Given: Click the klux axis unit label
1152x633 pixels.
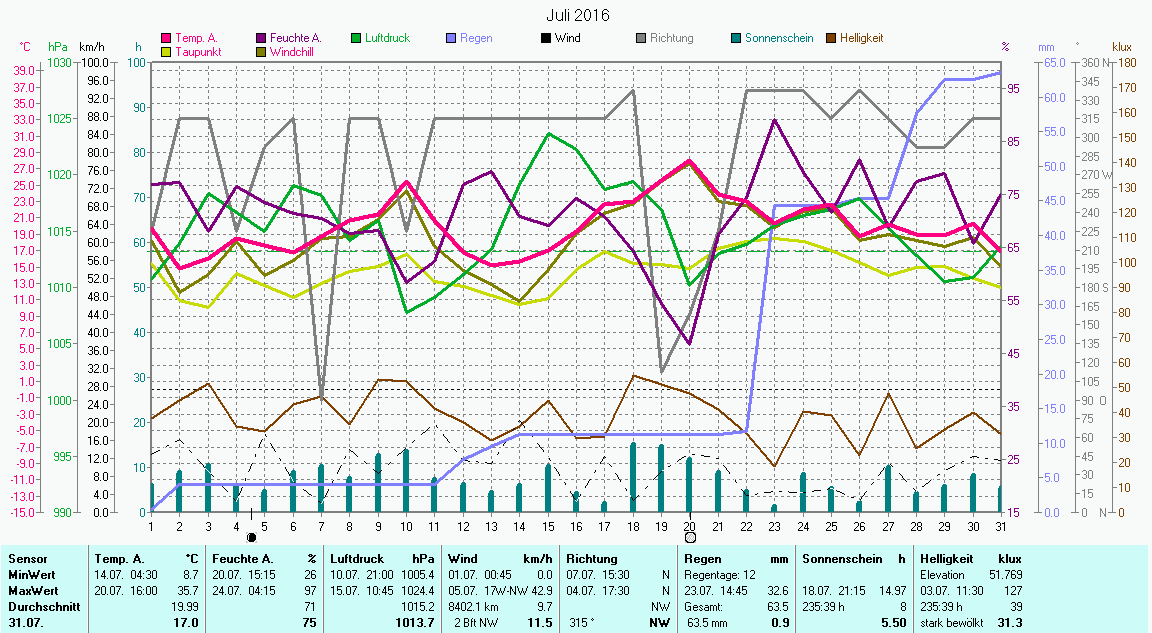Looking at the screenshot, I should pyautogui.click(x=1122, y=47).
